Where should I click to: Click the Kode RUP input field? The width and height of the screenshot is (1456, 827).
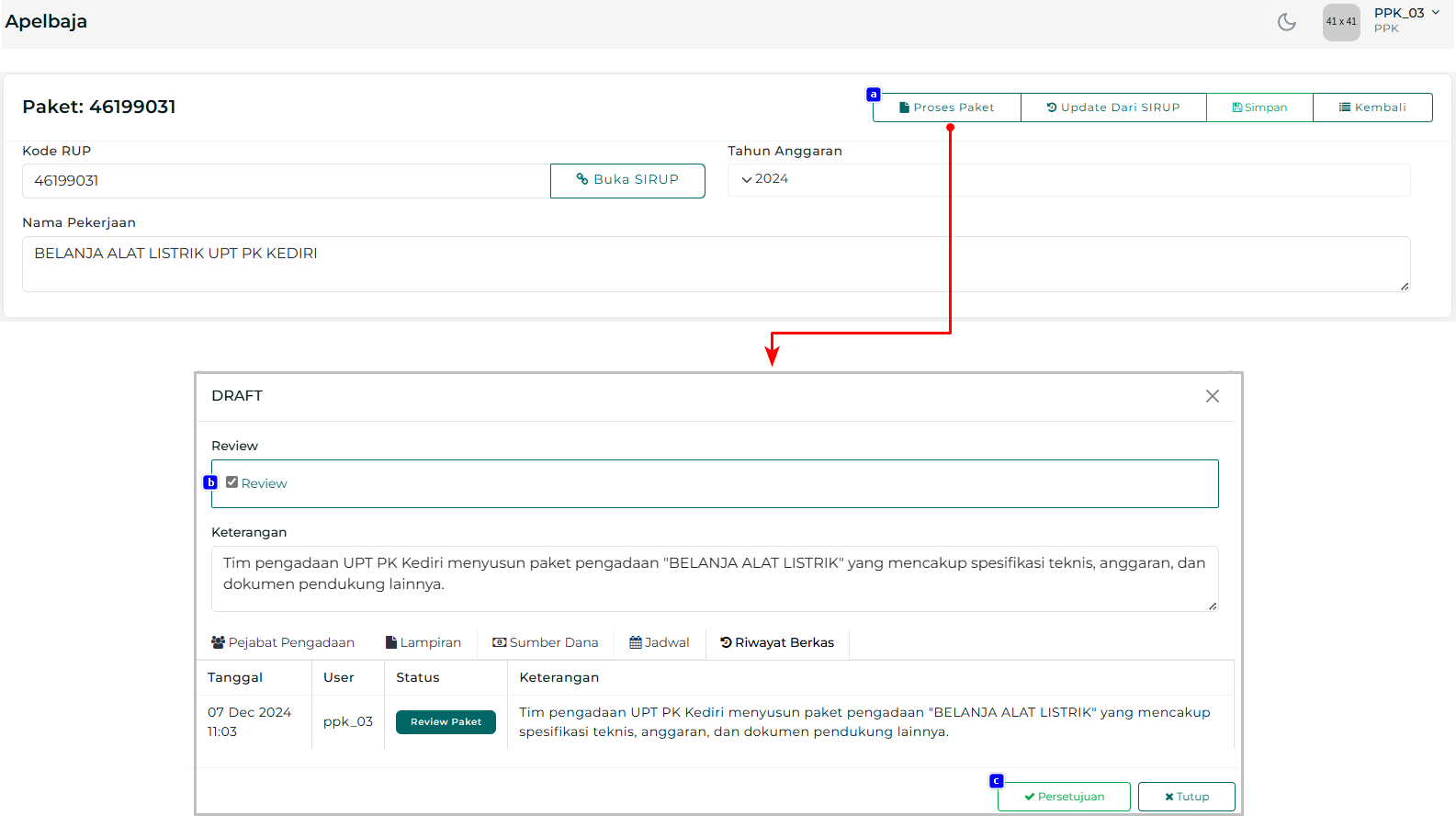tap(286, 181)
